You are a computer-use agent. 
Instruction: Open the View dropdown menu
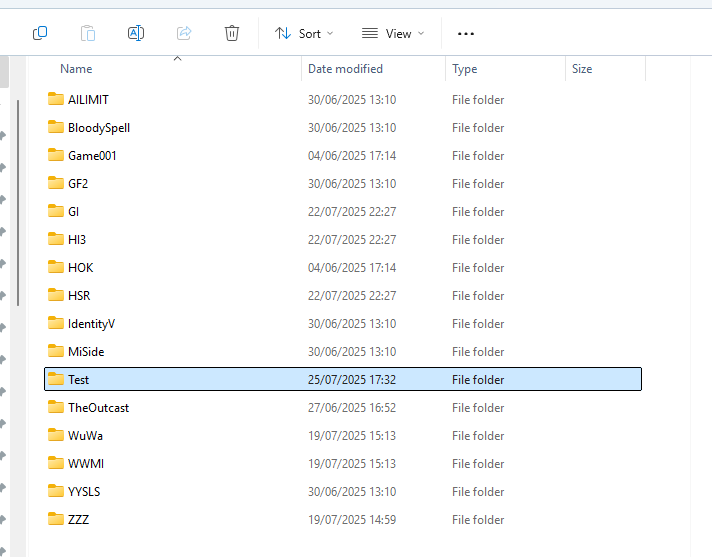(393, 34)
